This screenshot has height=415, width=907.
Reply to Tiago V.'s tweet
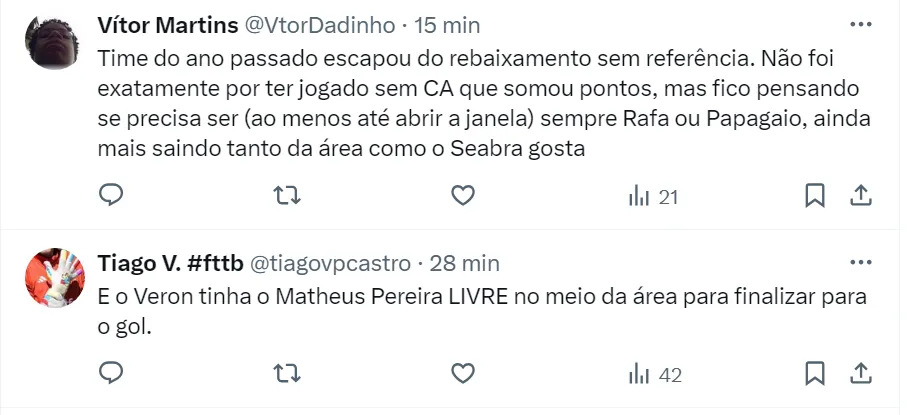(x=112, y=374)
